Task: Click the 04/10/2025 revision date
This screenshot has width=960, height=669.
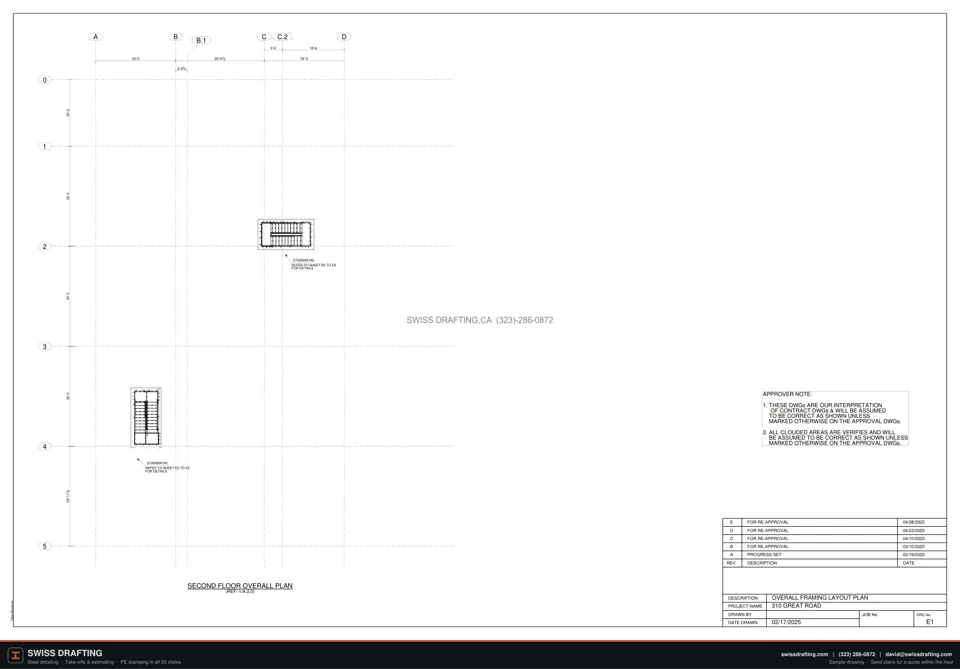Action: click(x=914, y=539)
